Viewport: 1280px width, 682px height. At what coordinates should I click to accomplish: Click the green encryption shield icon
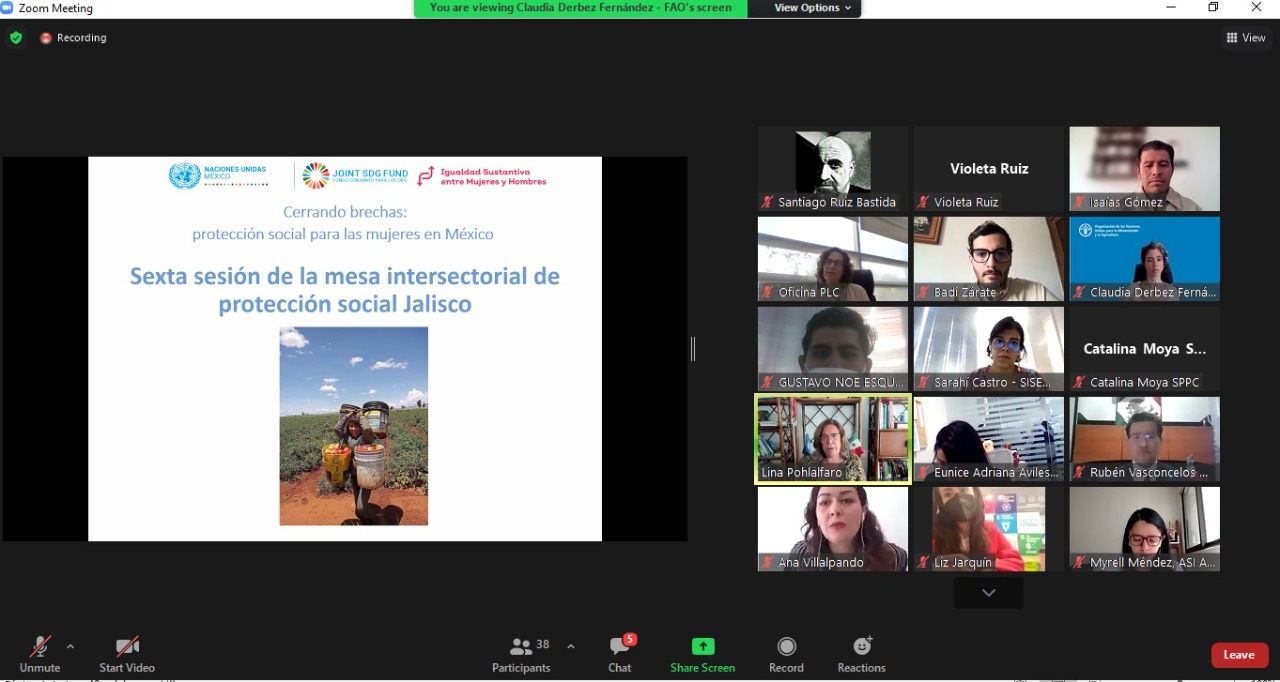[15, 38]
